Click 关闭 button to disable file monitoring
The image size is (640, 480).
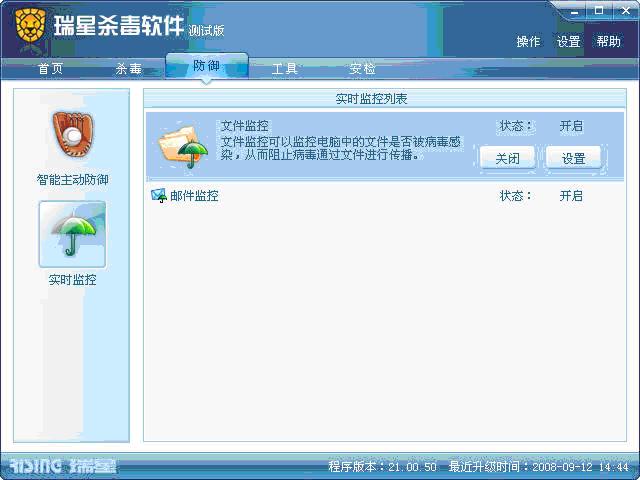click(507, 158)
